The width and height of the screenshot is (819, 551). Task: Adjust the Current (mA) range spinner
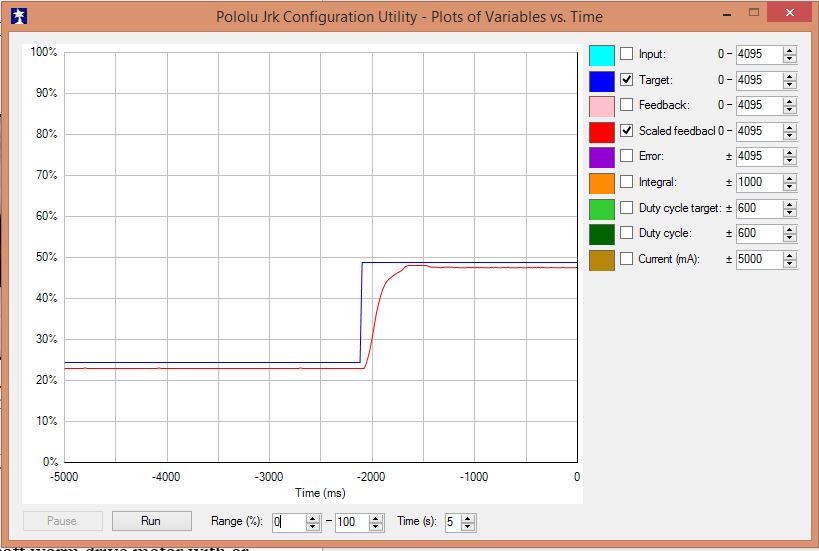click(790, 259)
